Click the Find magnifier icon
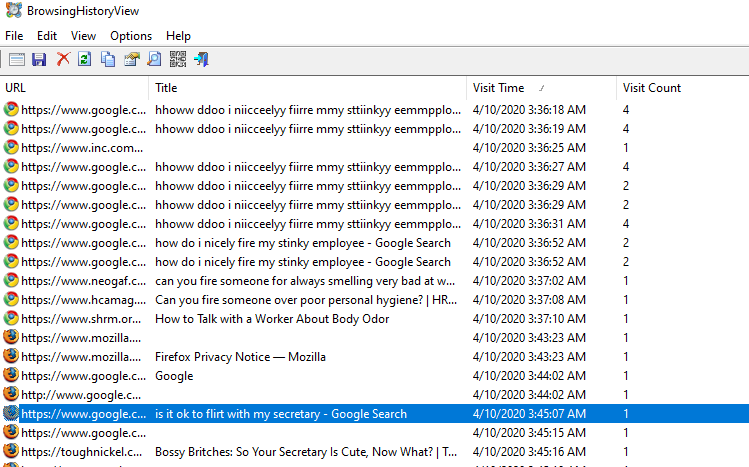Viewport: 749px width, 467px height. tap(154, 59)
